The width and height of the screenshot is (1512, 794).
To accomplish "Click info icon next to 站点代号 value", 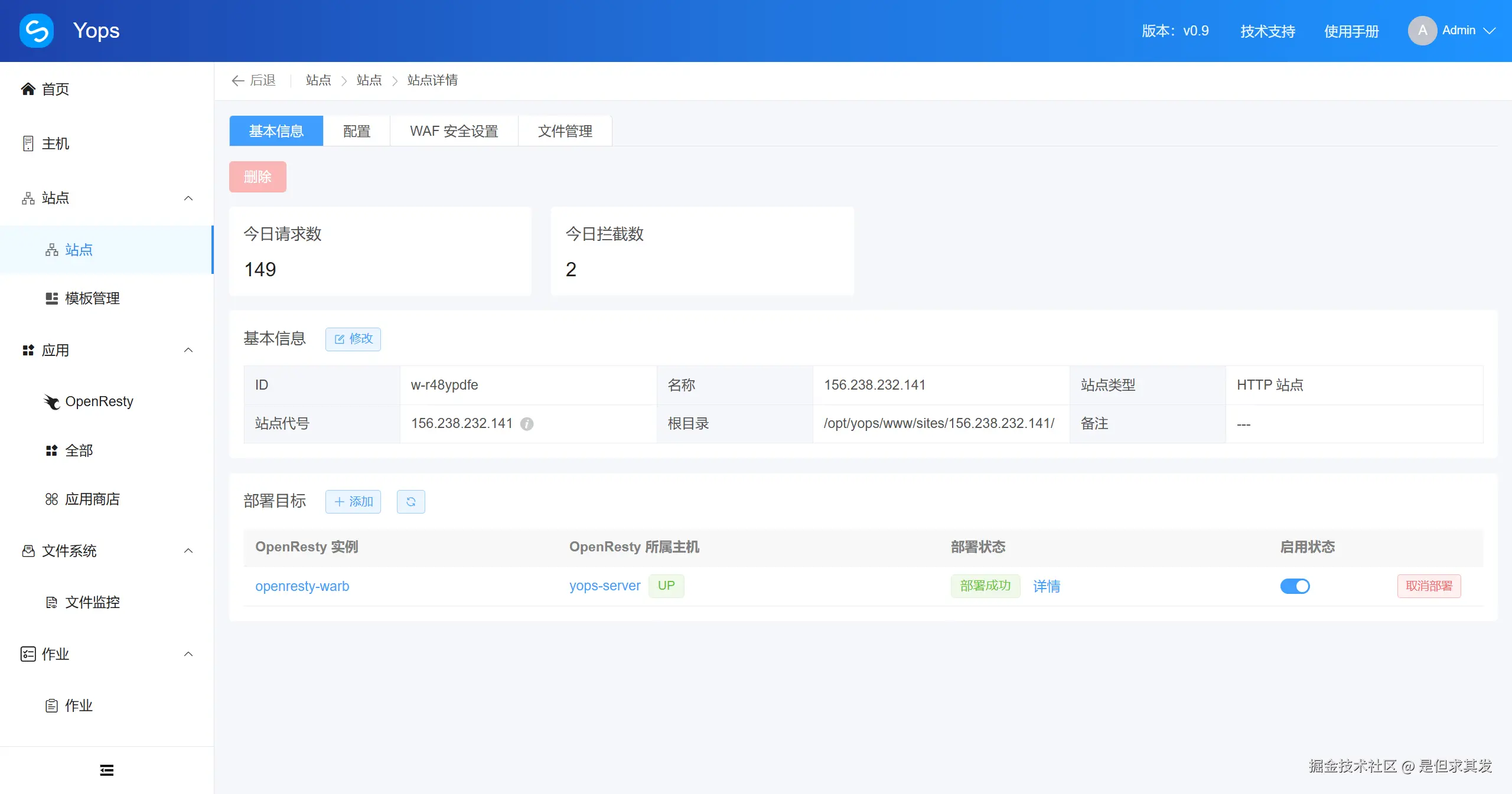I will pos(527,424).
